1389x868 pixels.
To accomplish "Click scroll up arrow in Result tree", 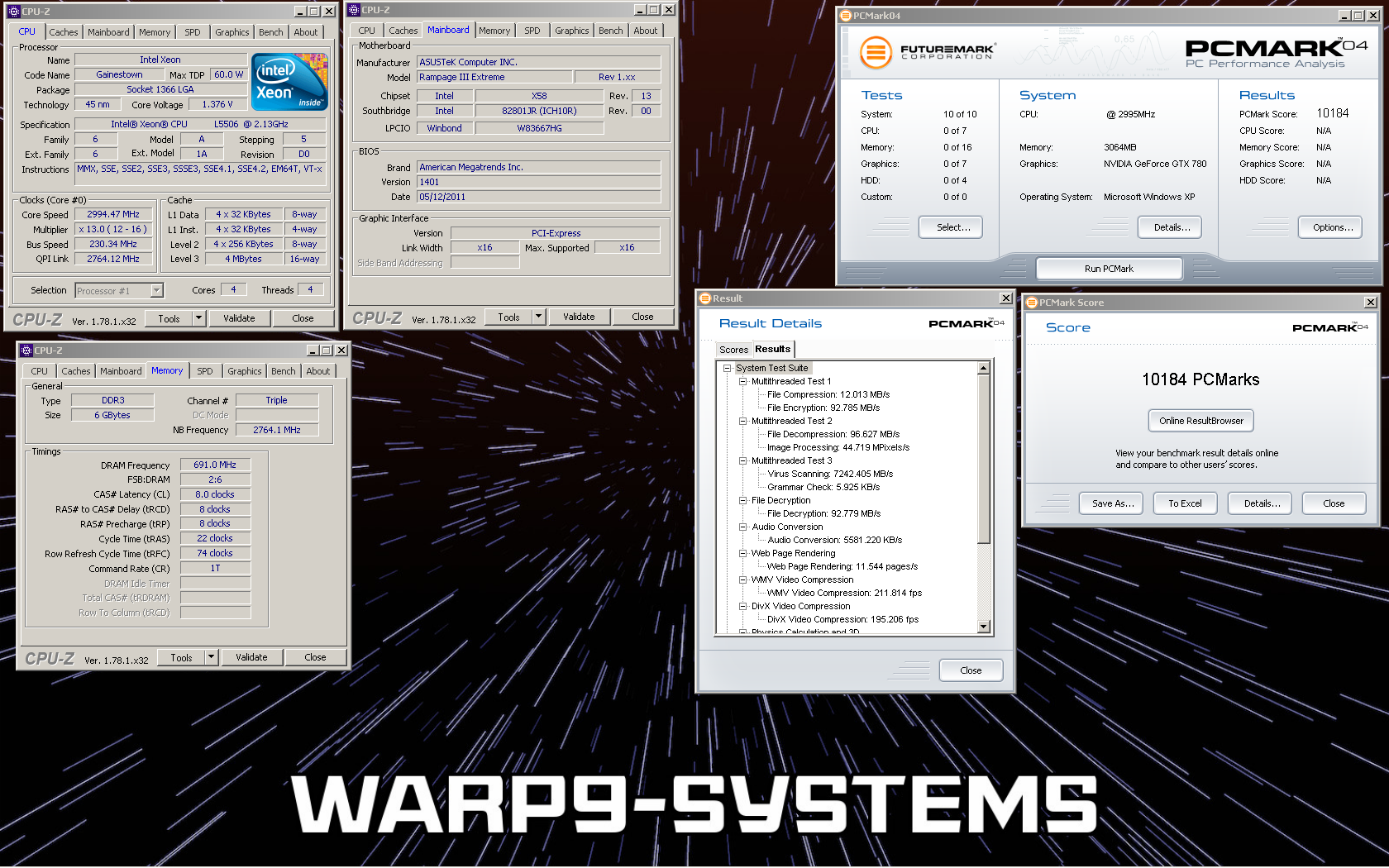I will point(984,368).
